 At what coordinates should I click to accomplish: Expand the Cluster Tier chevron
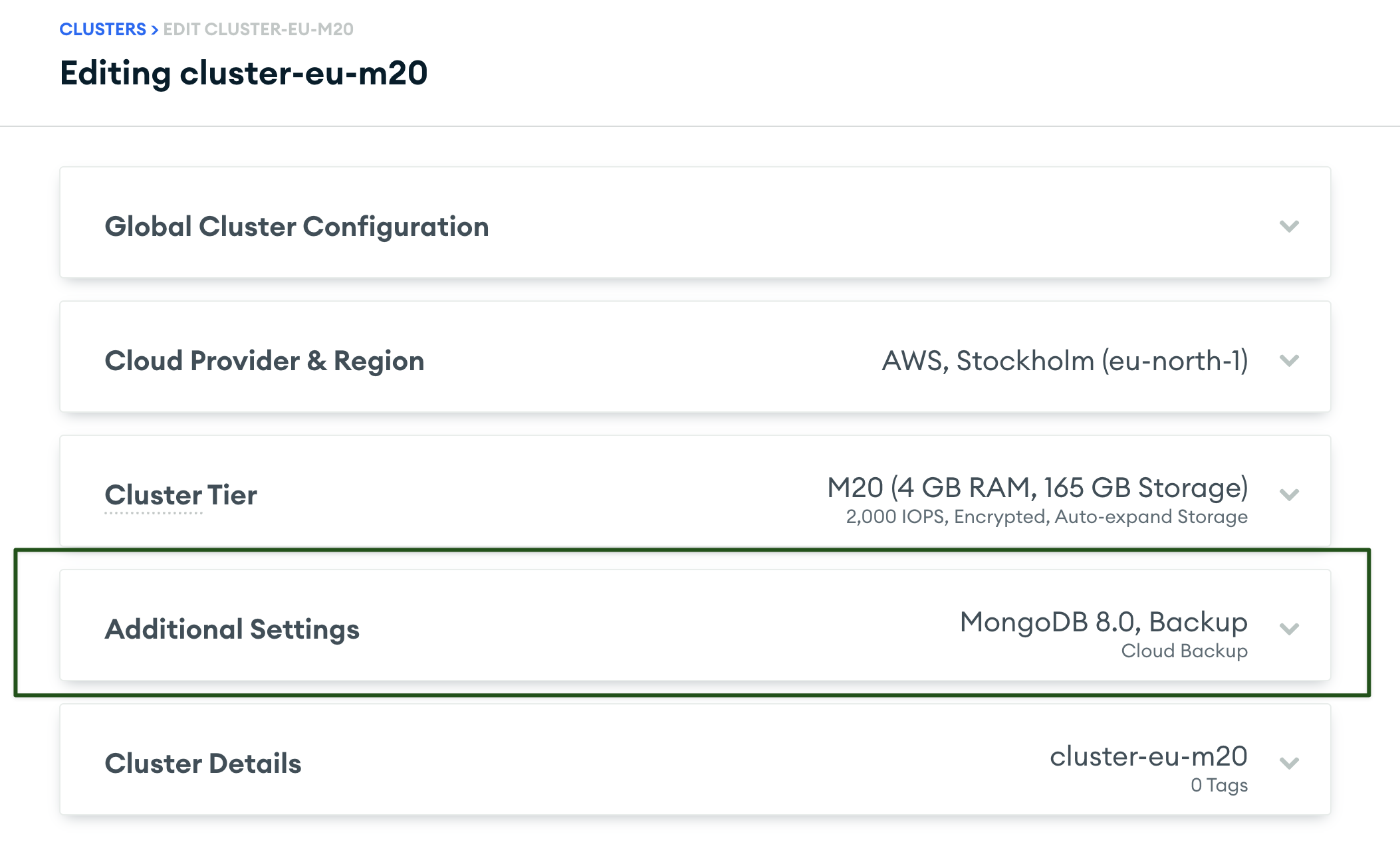coord(1289,494)
